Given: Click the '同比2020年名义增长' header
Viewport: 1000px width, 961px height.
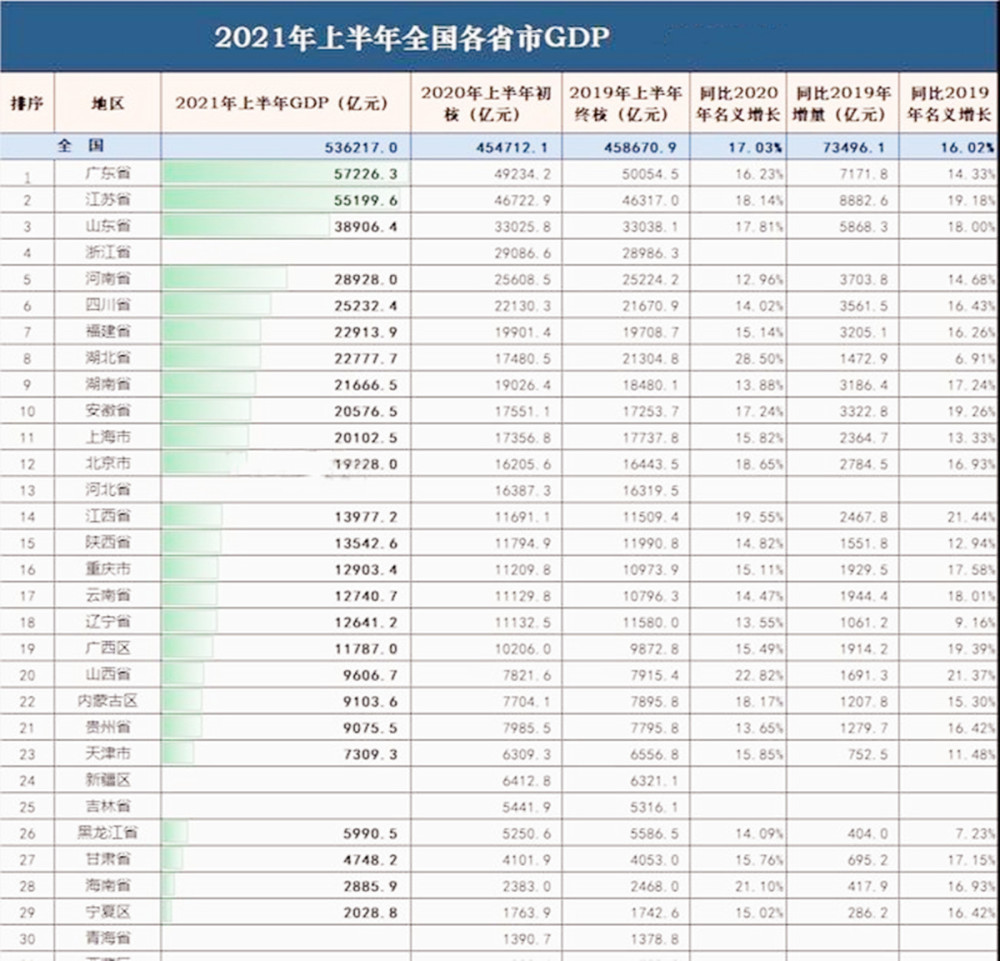Looking at the screenshot, I should (738, 103).
